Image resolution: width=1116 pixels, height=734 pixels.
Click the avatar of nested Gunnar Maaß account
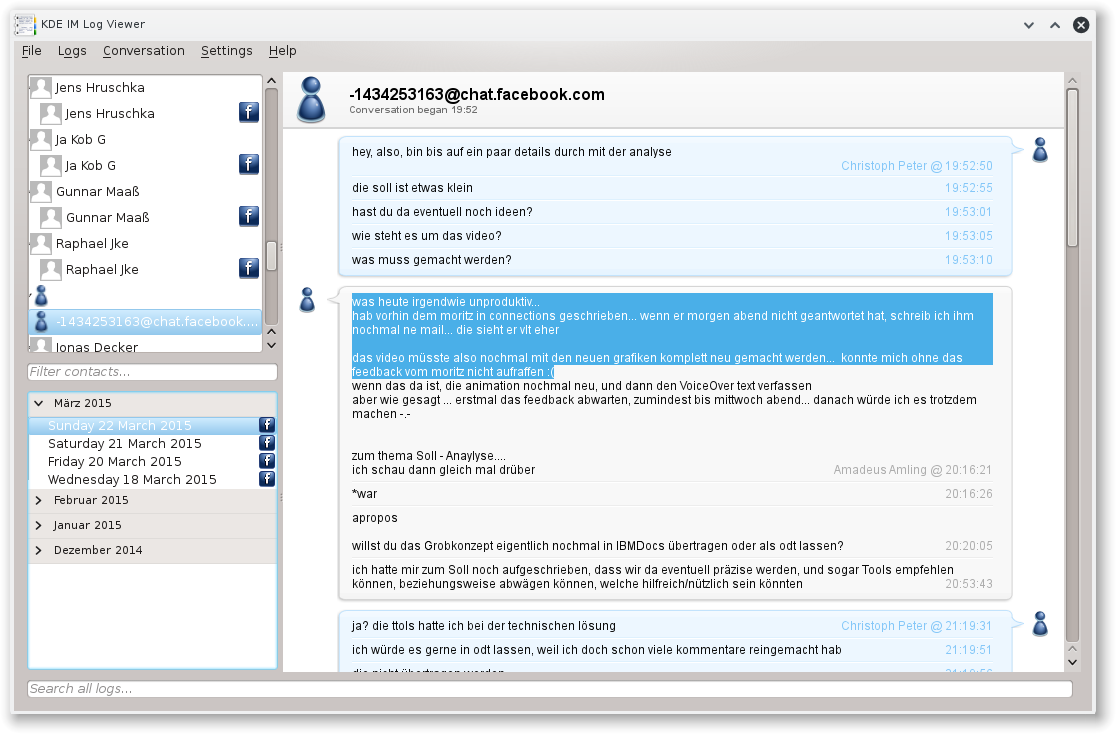[51, 217]
